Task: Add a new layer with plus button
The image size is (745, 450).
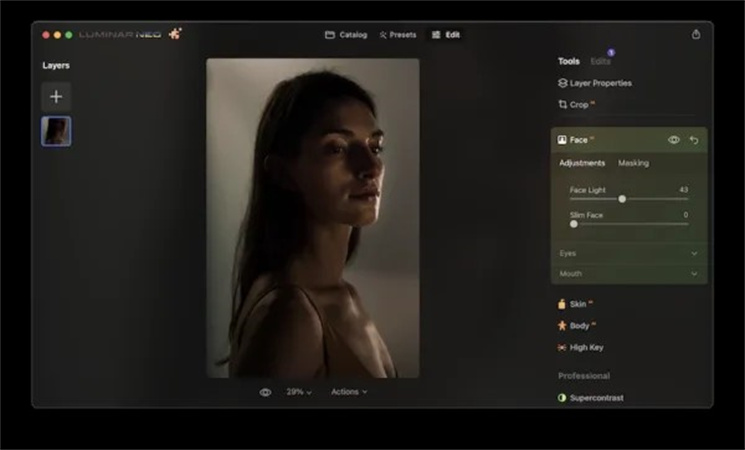Action: point(56,96)
